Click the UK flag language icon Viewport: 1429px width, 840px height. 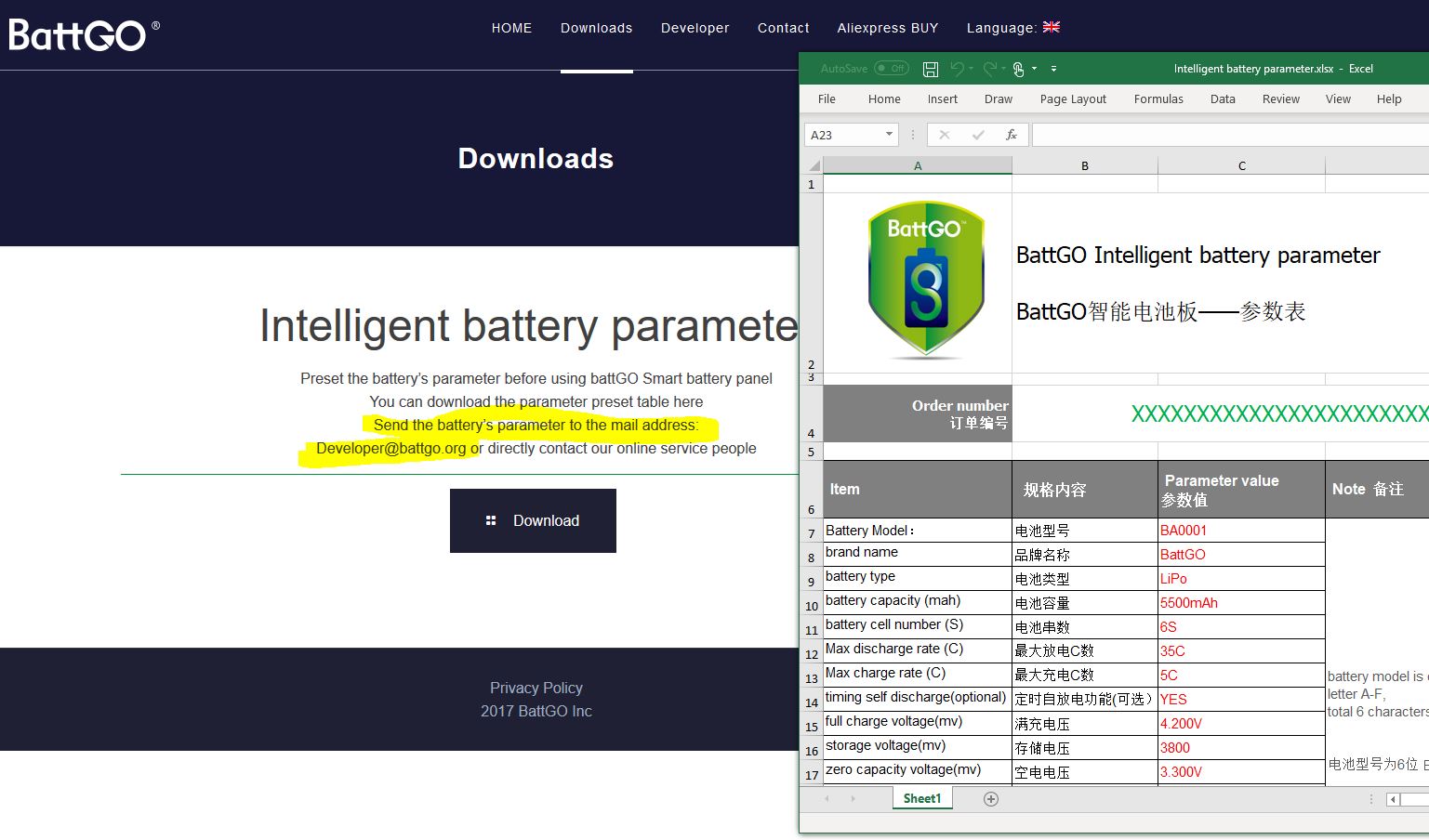[1052, 27]
